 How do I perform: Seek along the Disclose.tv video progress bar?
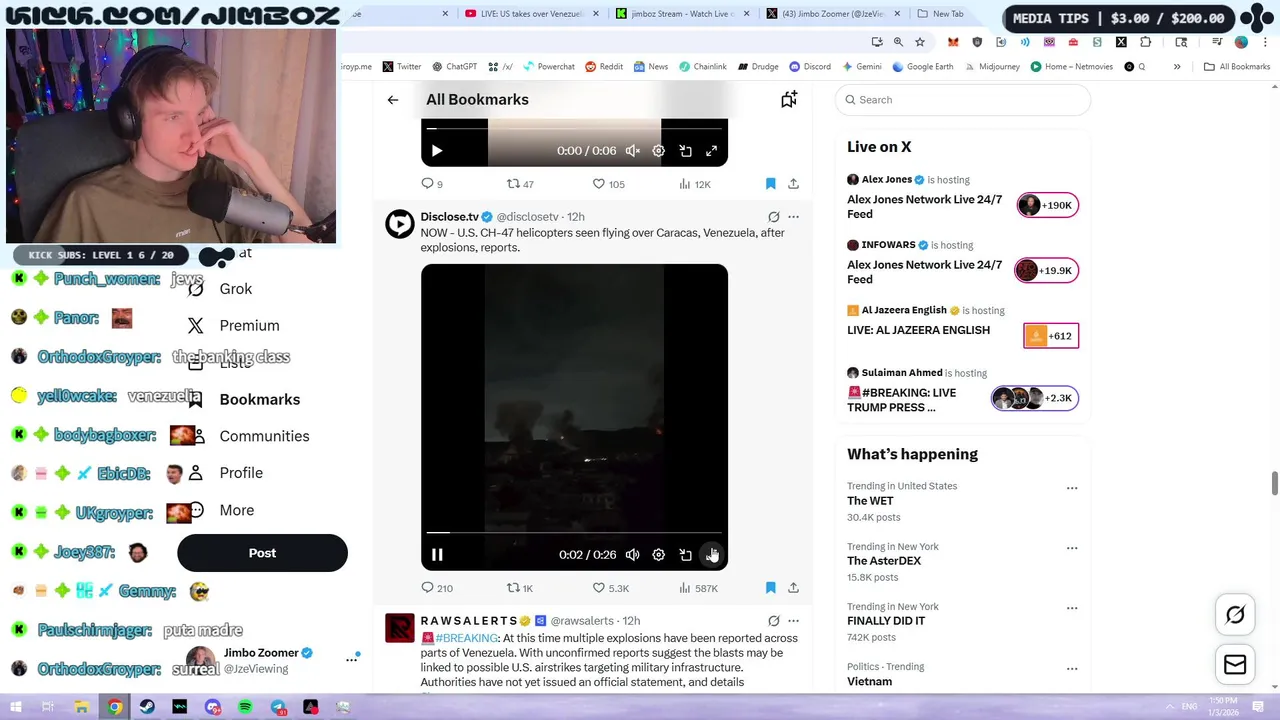pos(574,533)
